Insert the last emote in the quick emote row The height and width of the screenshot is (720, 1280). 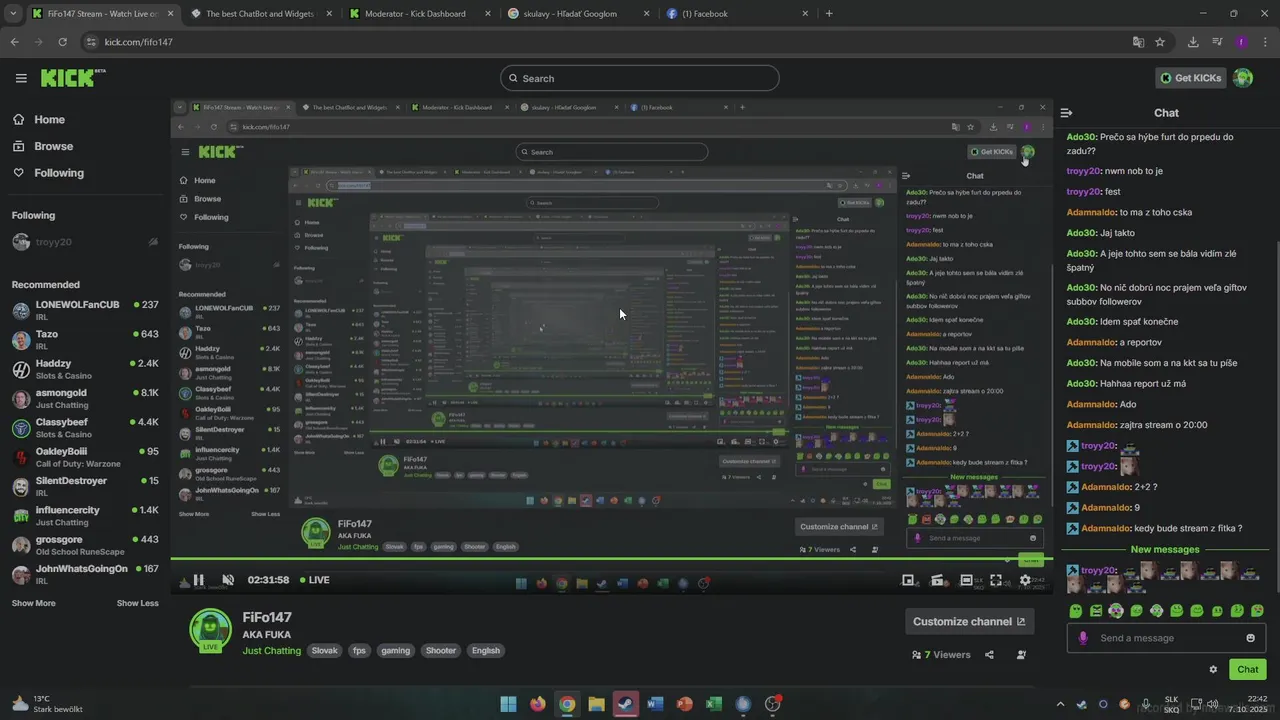(x=1257, y=611)
